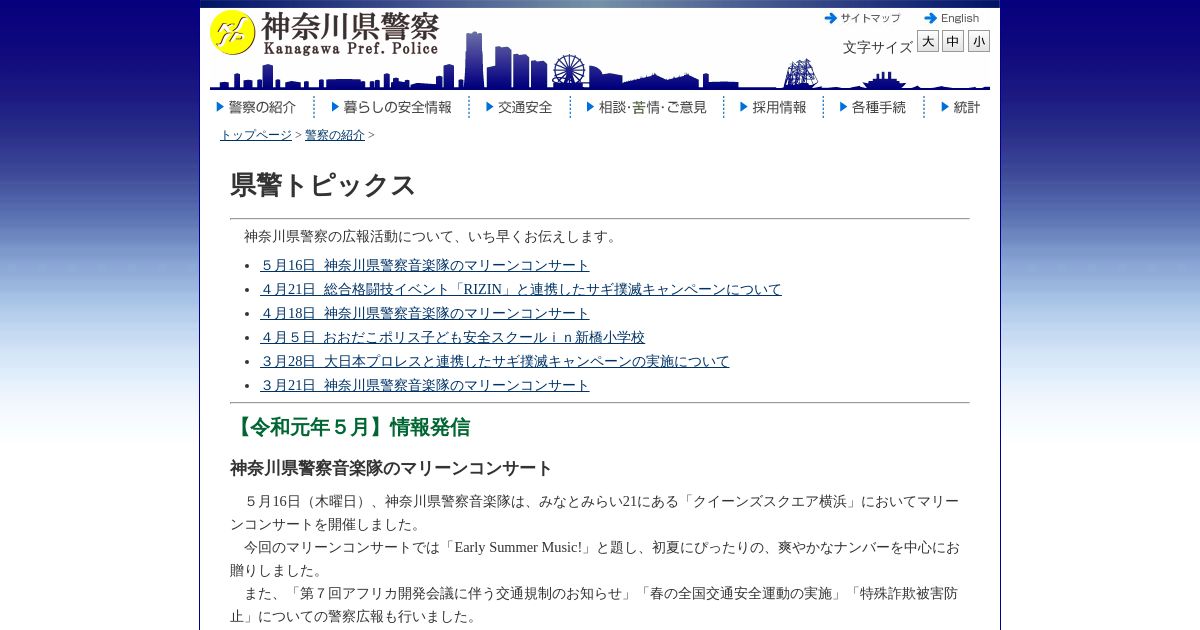1200x630 pixels.
Task: Set text size to 大
Action: click(928, 41)
